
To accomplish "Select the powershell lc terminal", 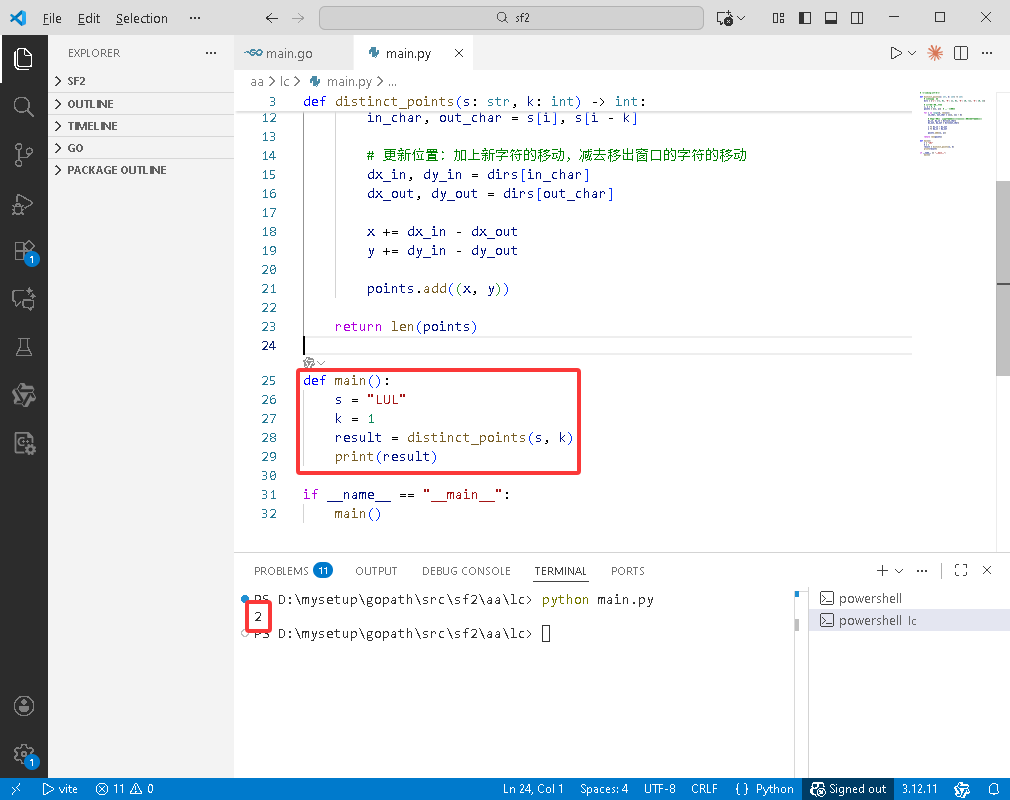I will [x=909, y=620].
